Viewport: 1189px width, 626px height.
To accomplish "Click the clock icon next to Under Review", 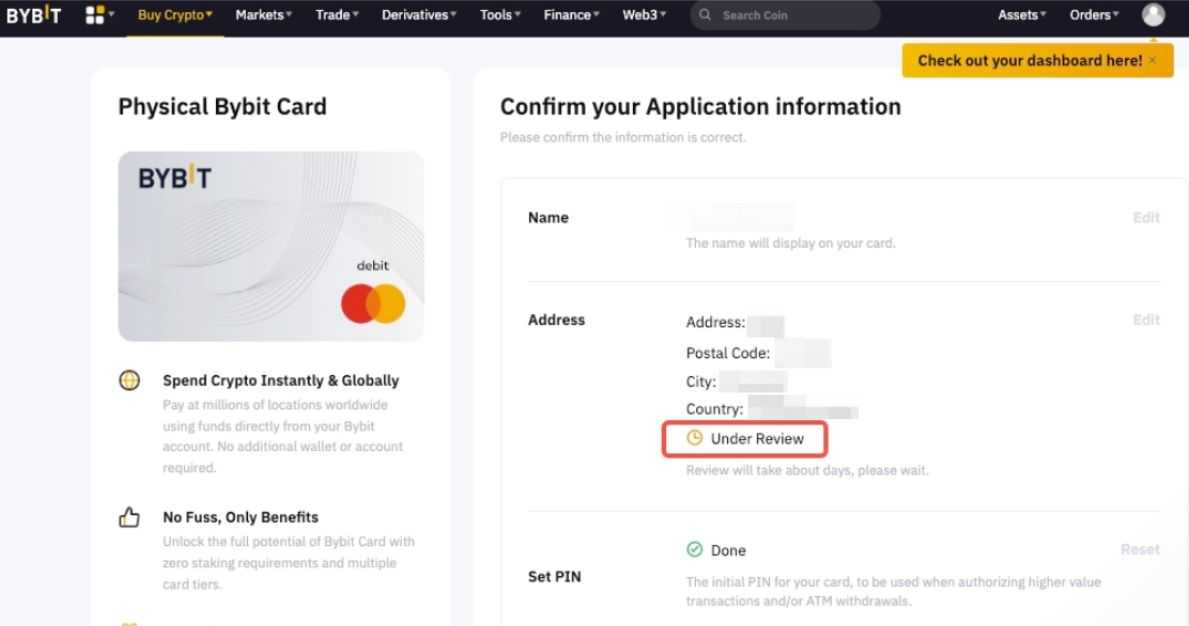I will tap(695, 438).
